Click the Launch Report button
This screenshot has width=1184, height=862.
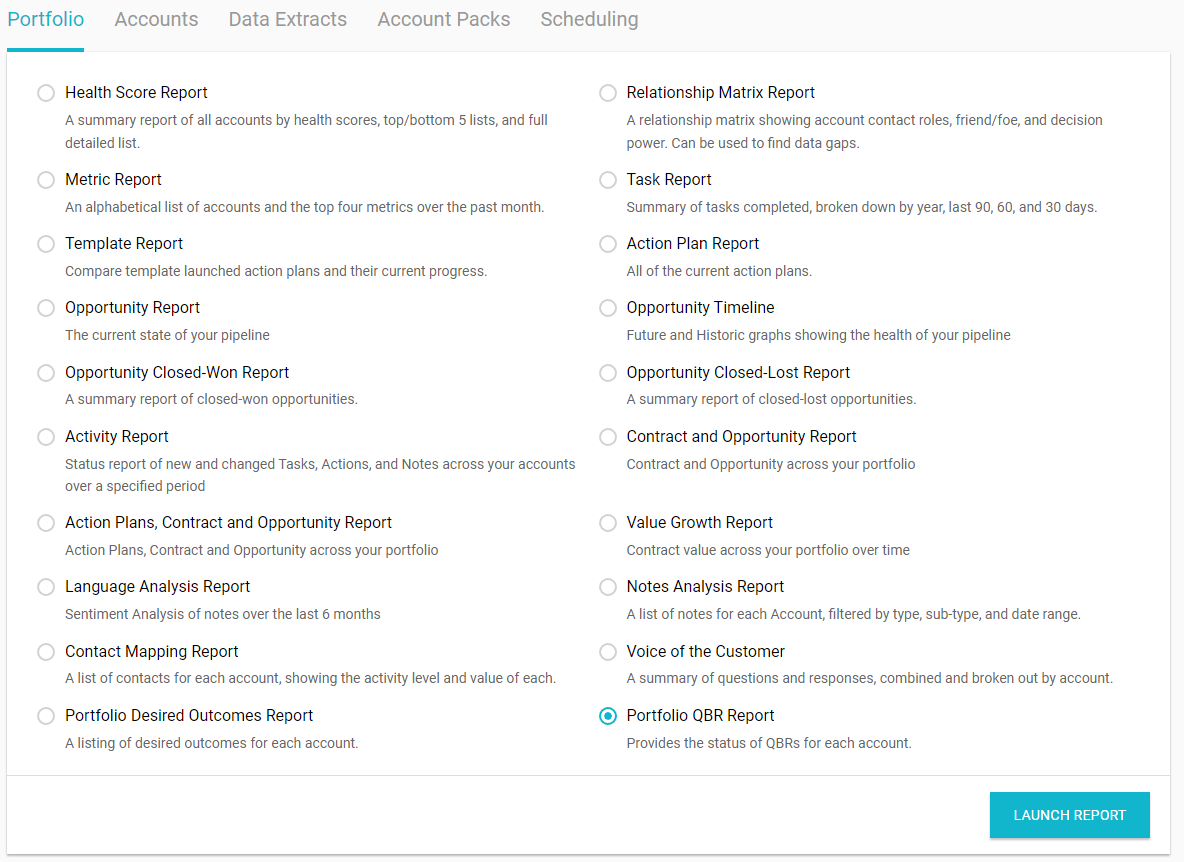click(1069, 815)
